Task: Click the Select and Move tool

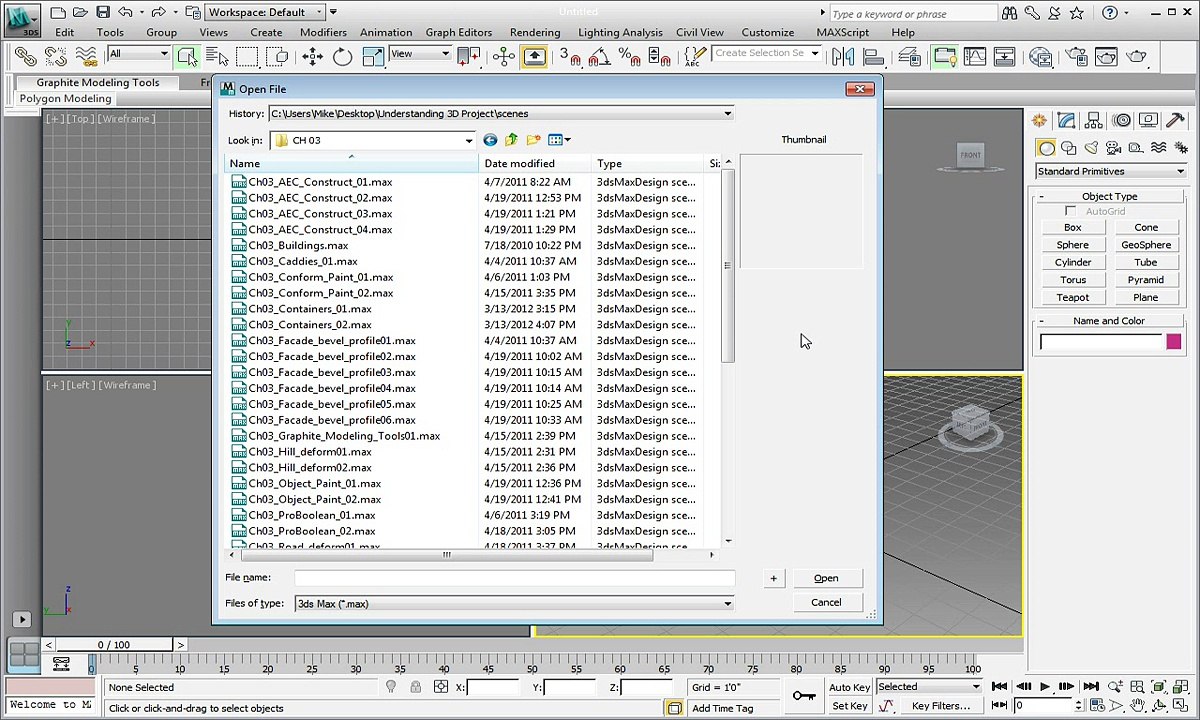Action: point(312,57)
